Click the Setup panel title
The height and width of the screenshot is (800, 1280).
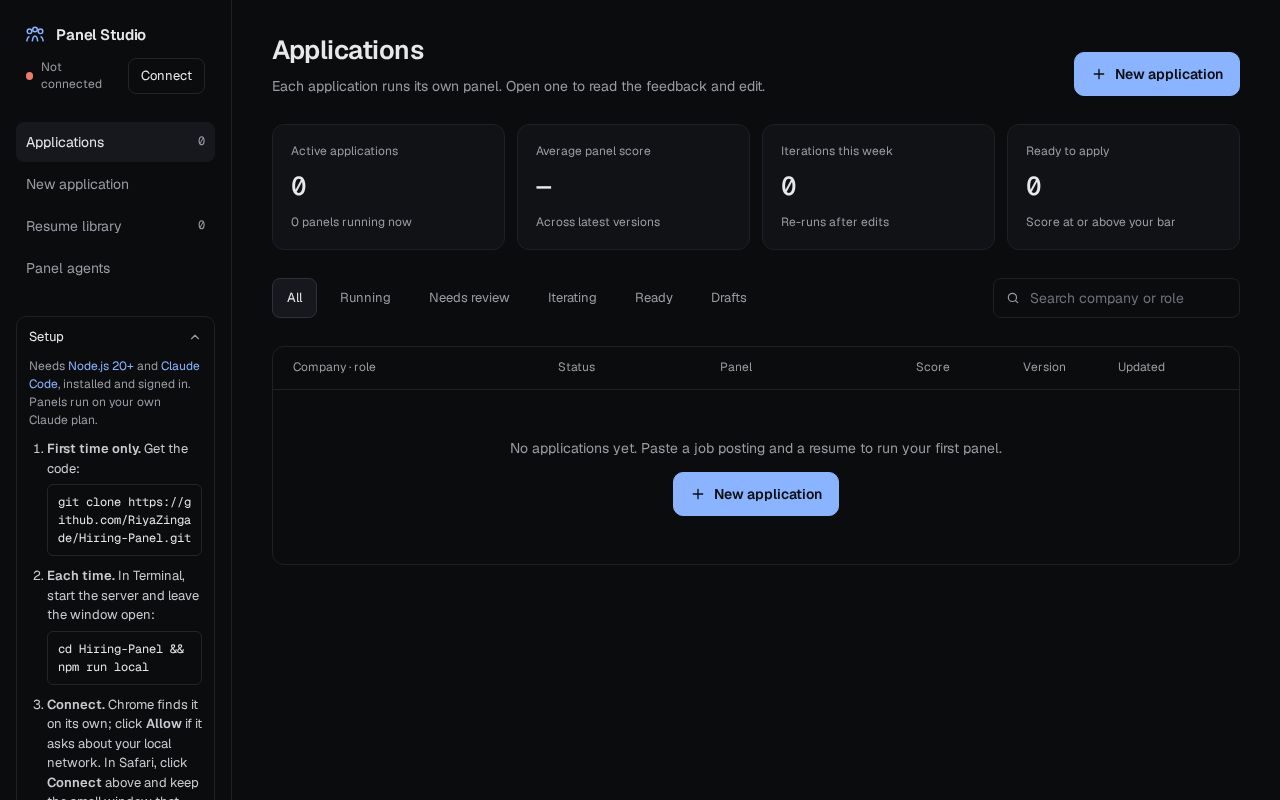(46, 337)
